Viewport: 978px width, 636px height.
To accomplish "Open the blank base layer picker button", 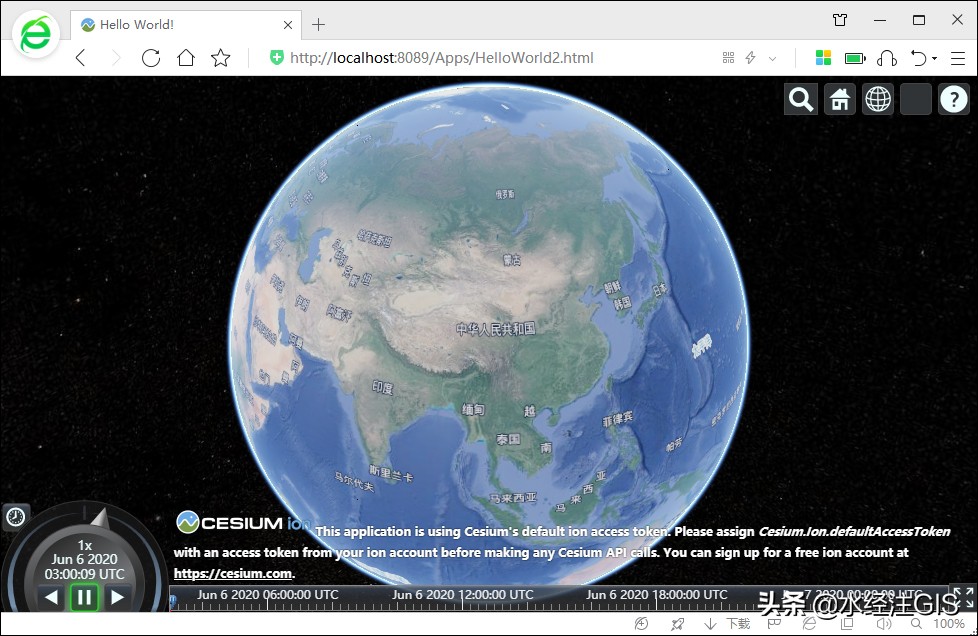I will [916, 99].
